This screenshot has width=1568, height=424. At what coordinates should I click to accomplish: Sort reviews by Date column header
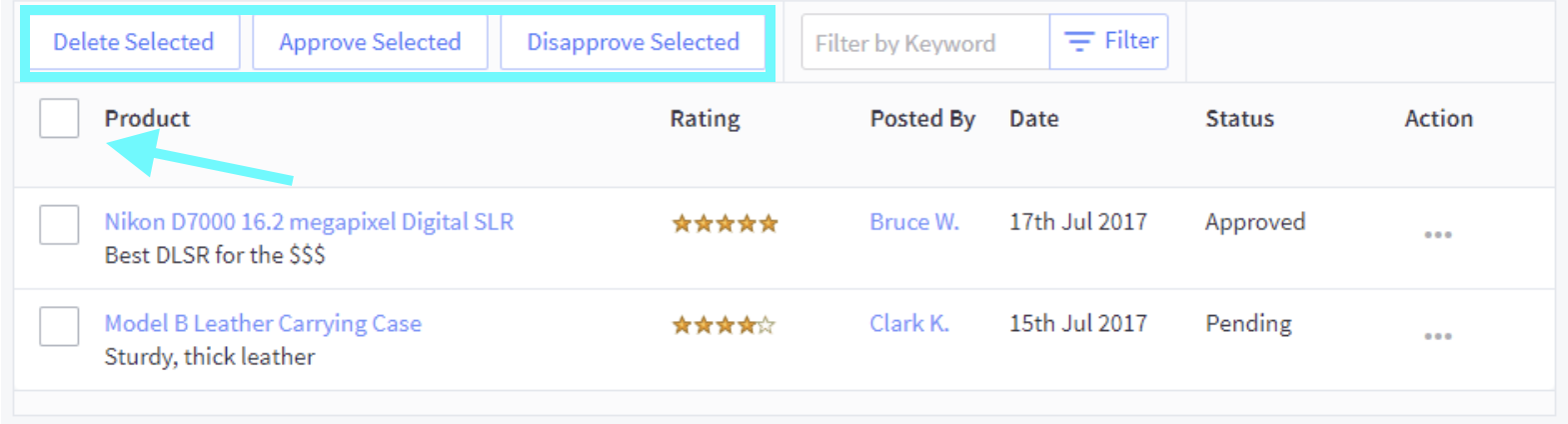tap(1033, 119)
